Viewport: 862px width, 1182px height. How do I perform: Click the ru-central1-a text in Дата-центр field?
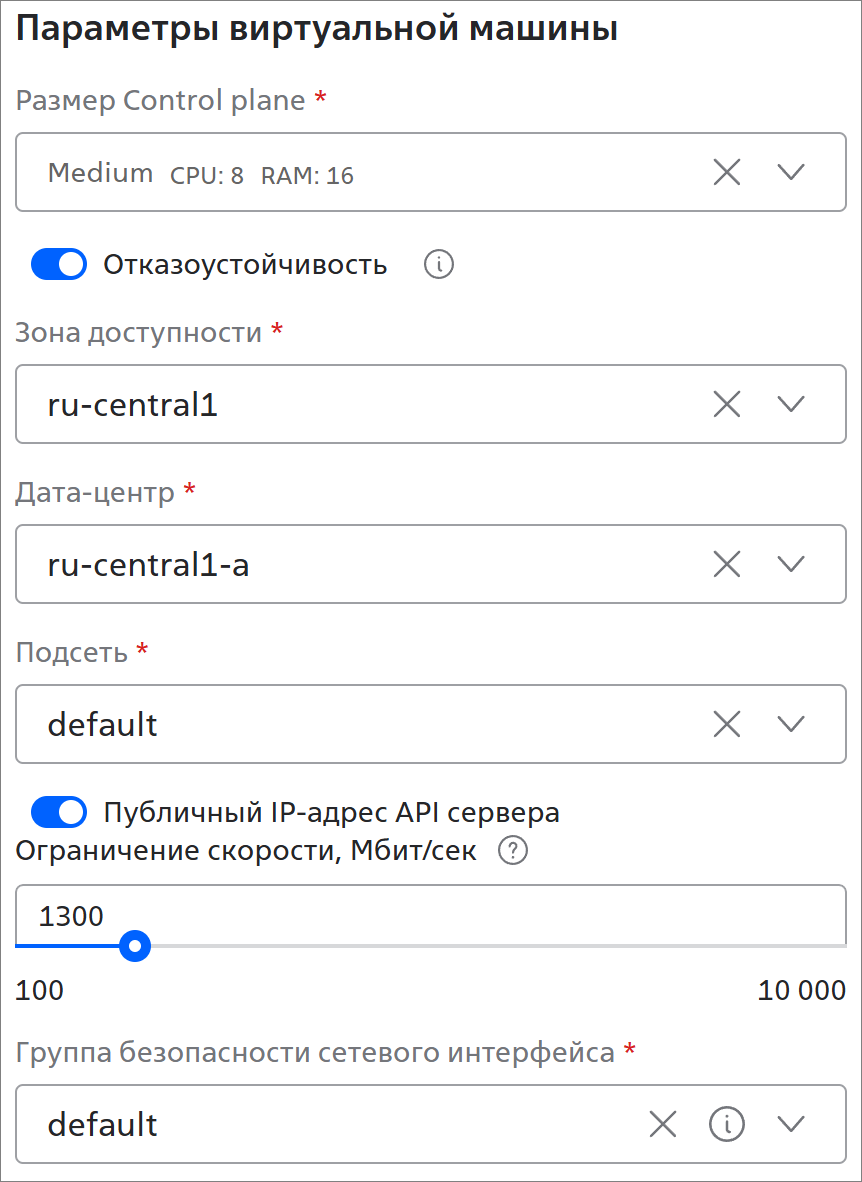pyautogui.click(x=148, y=565)
